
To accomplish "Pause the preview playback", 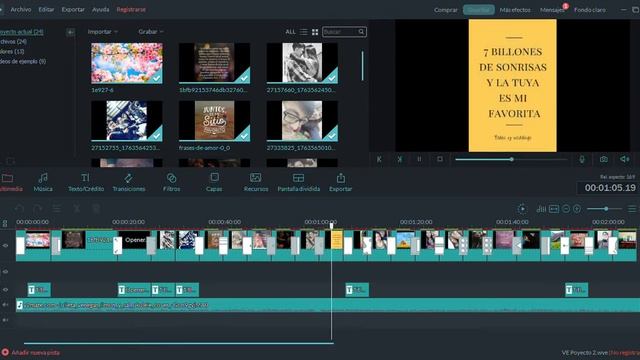I will coord(419,159).
